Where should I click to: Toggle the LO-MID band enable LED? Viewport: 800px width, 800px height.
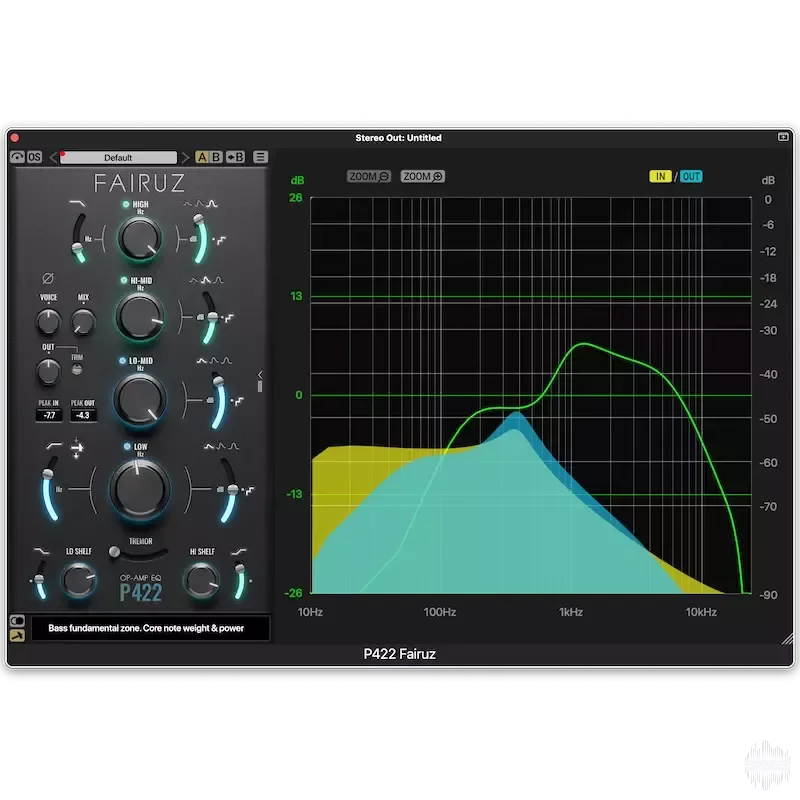point(122,361)
